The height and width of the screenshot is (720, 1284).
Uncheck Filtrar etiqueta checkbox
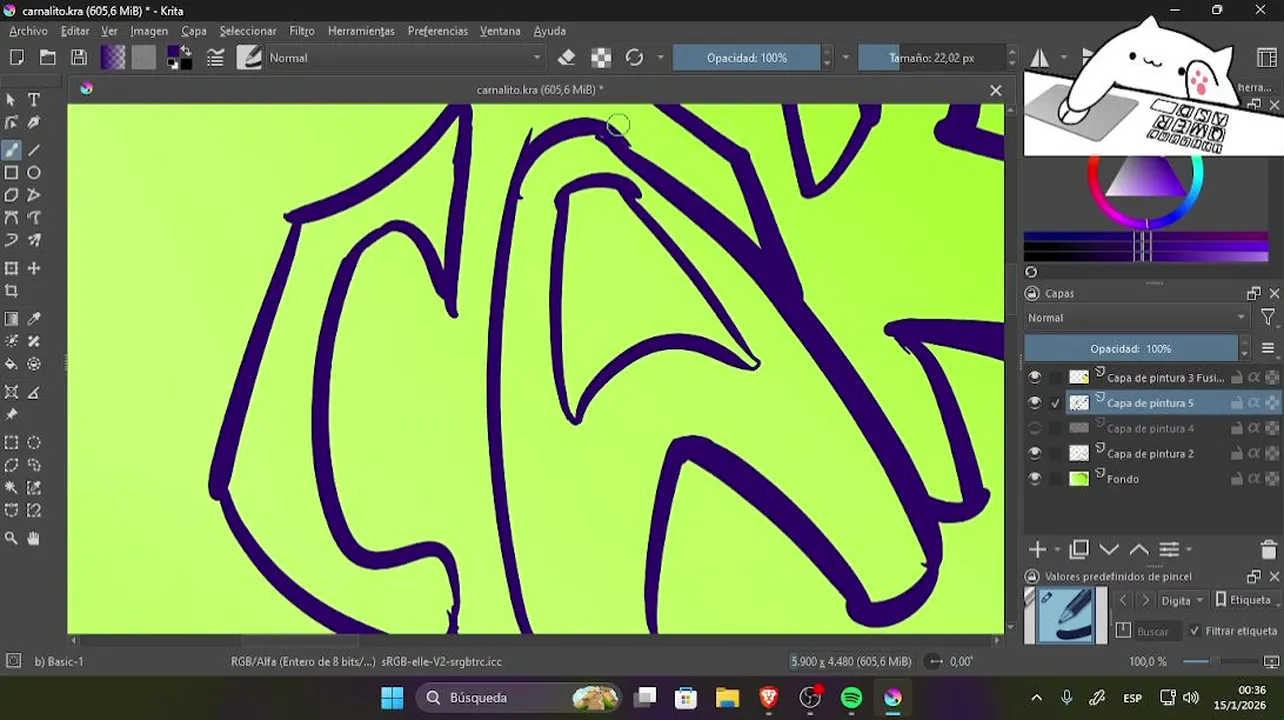(1194, 631)
